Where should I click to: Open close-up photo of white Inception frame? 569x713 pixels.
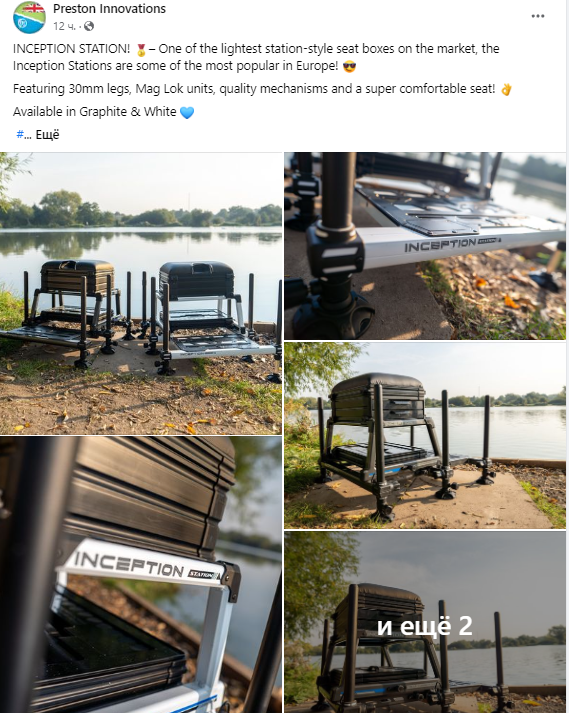coord(141,575)
